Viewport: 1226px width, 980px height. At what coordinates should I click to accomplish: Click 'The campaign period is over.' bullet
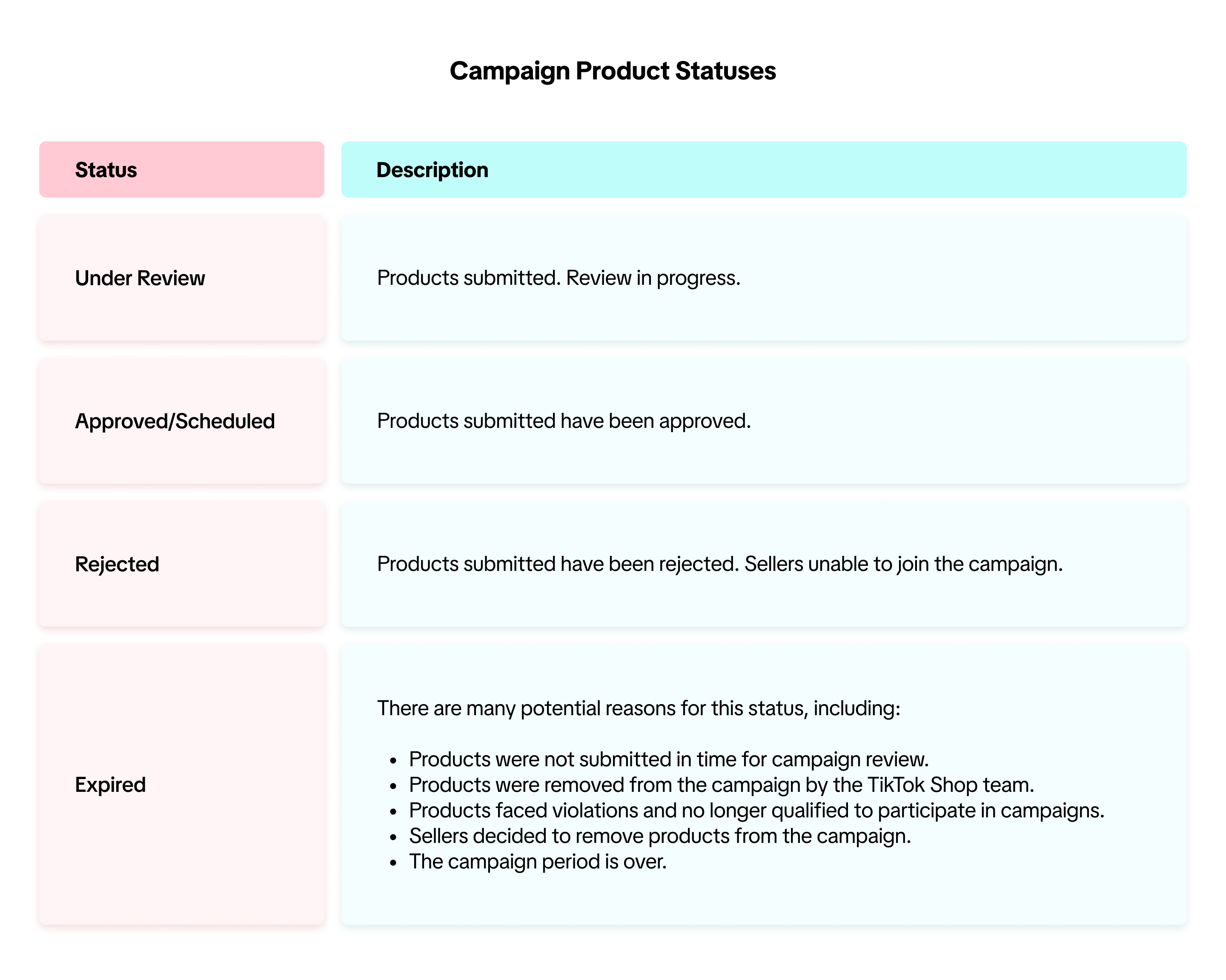click(x=537, y=862)
